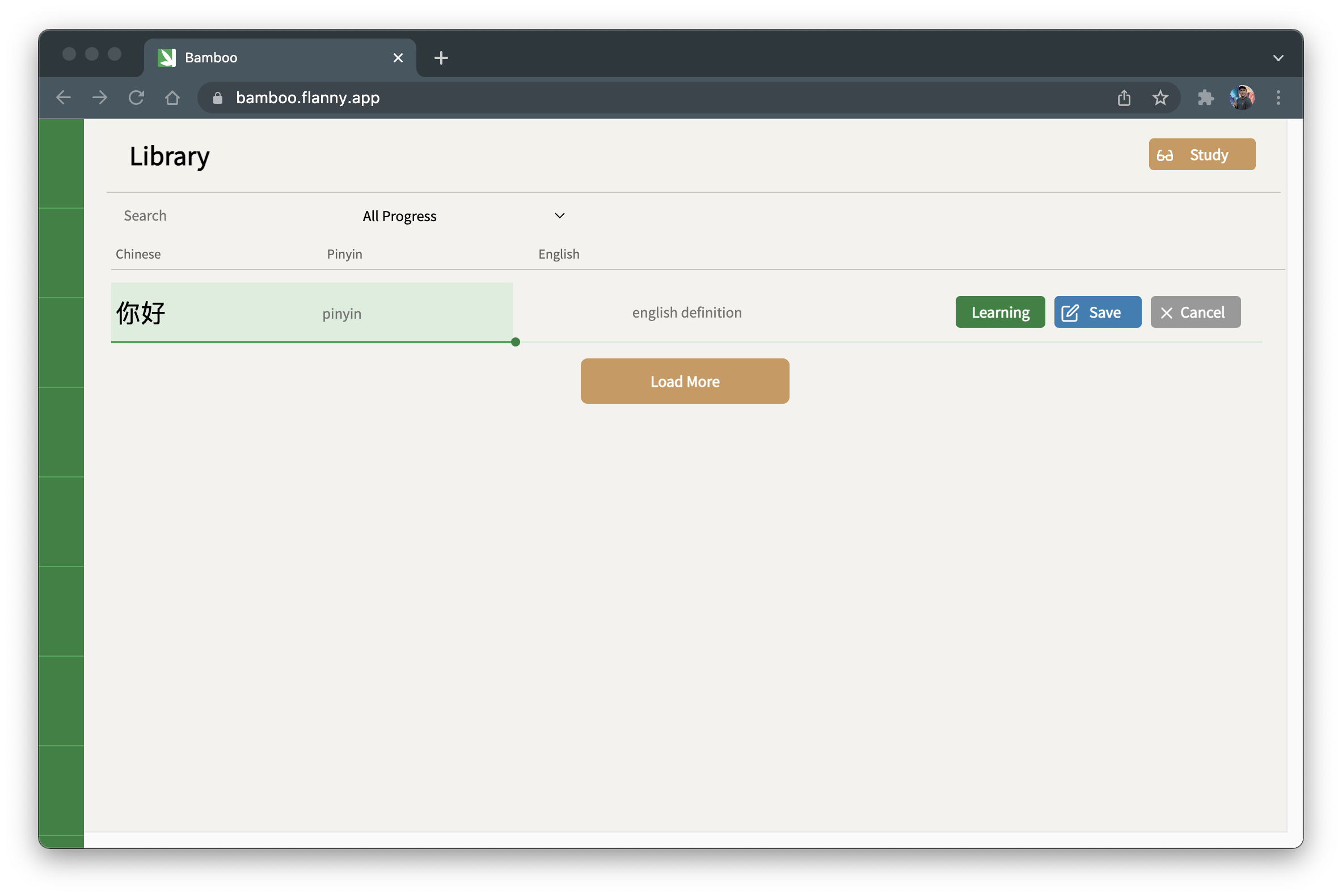Click the Study glasses icon
The height and width of the screenshot is (896, 1342).
(1167, 154)
